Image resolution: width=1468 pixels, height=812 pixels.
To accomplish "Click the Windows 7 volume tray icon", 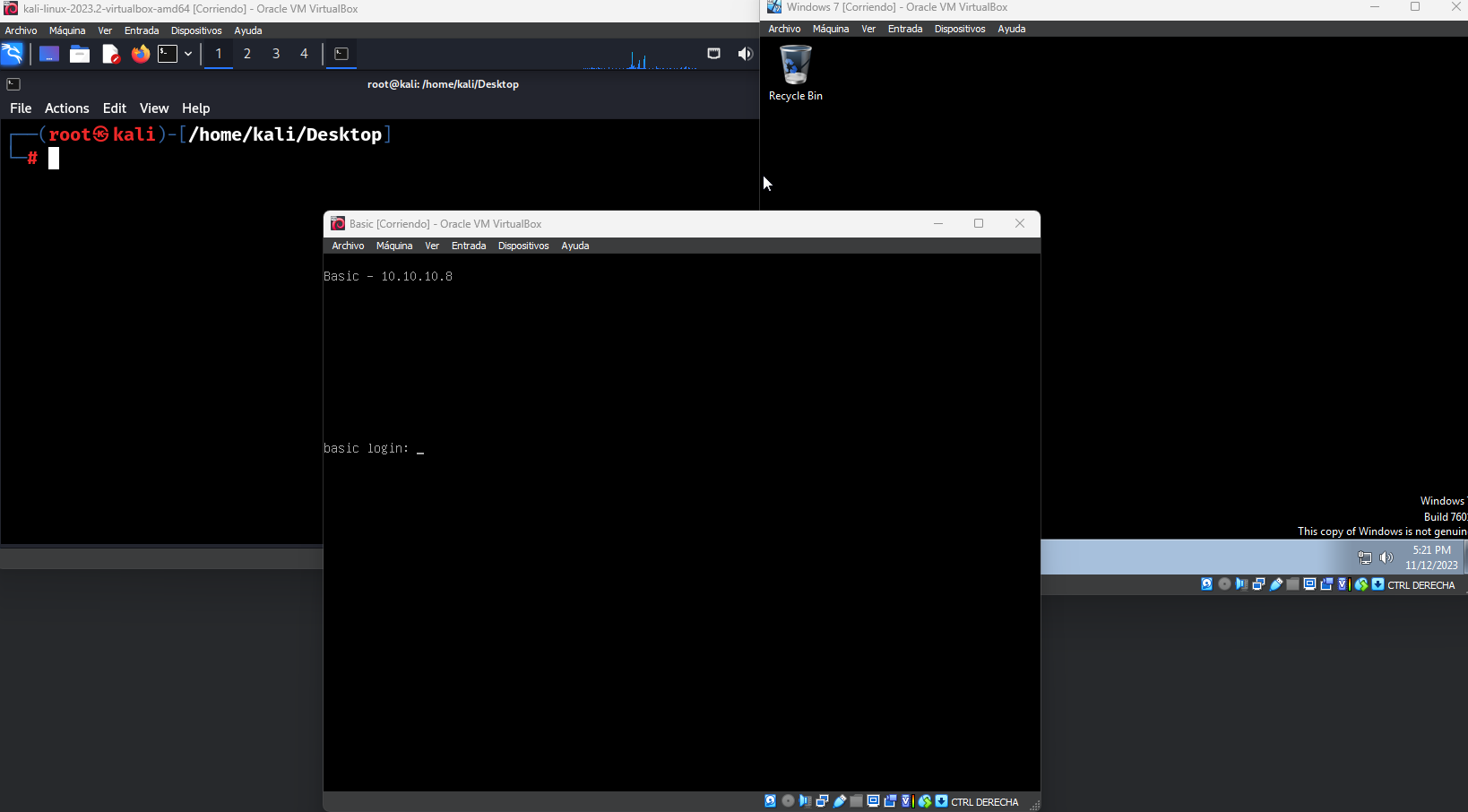I will coord(1386,557).
